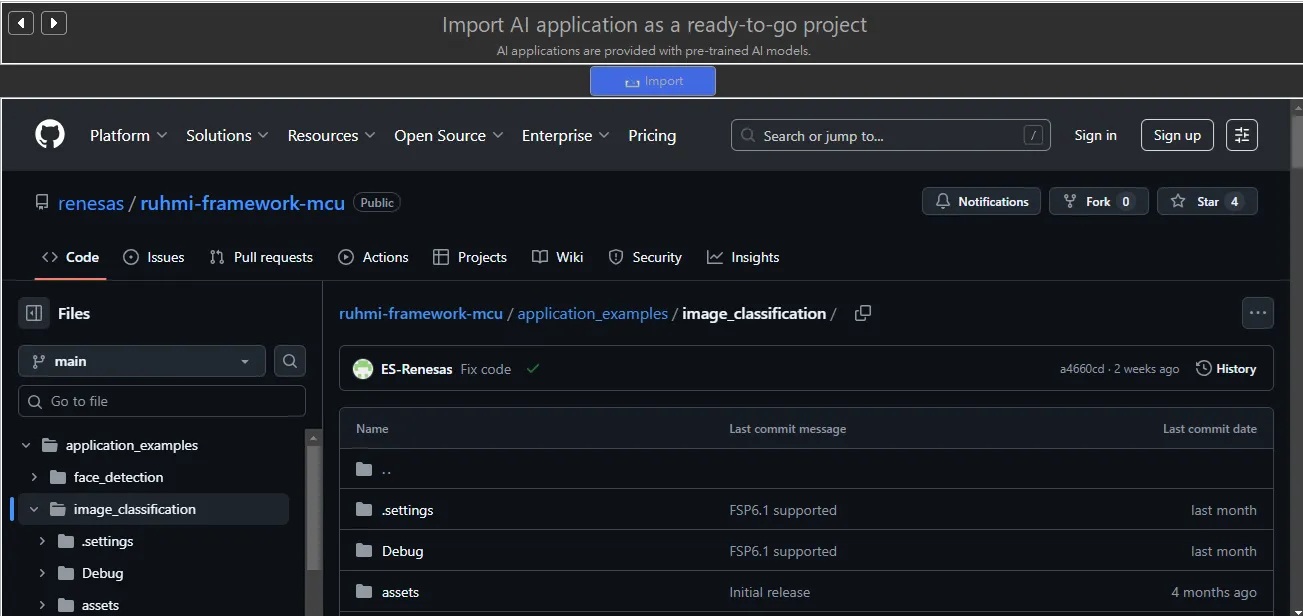Go to the previous page arrow

[x=21, y=23]
